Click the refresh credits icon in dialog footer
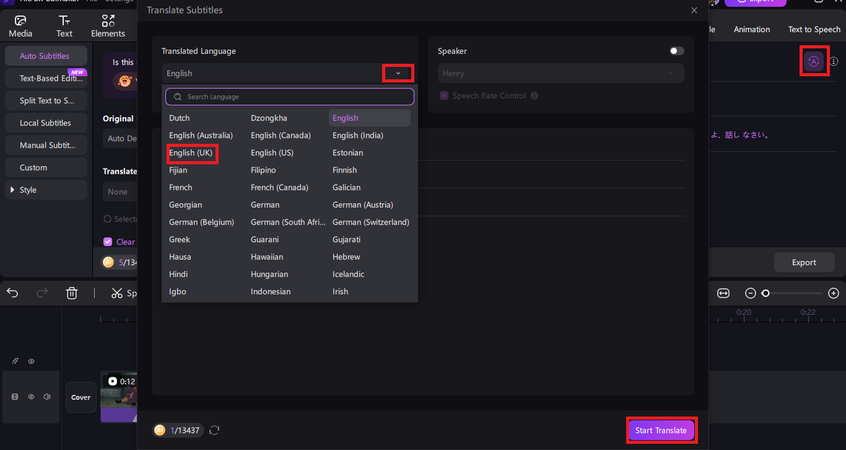The width and height of the screenshot is (846, 450). (x=214, y=430)
